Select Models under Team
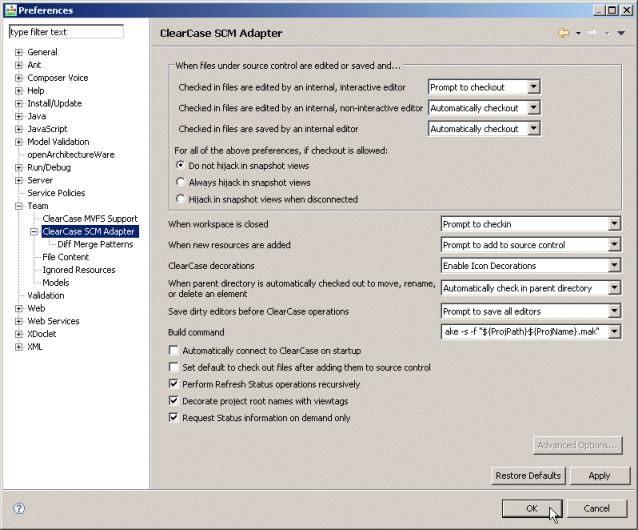 pyautogui.click(x=56, y=283)
